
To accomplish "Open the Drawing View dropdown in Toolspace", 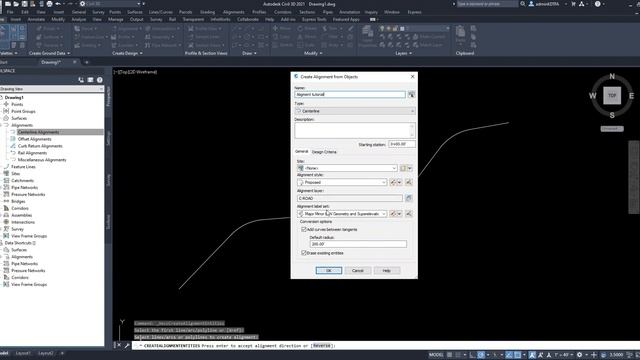I will tap(51, 89).
